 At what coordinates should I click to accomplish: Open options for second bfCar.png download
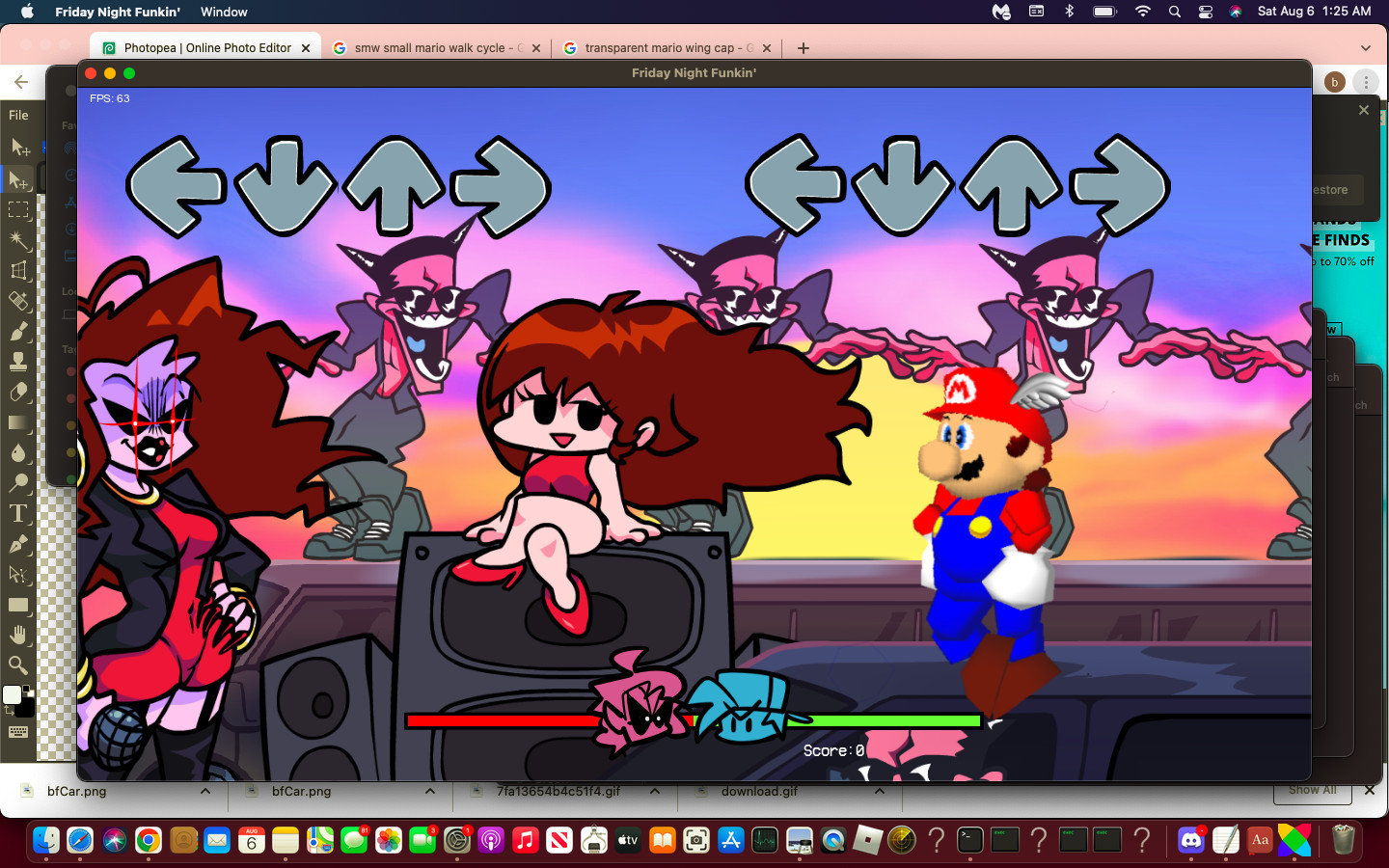point(430,792)
